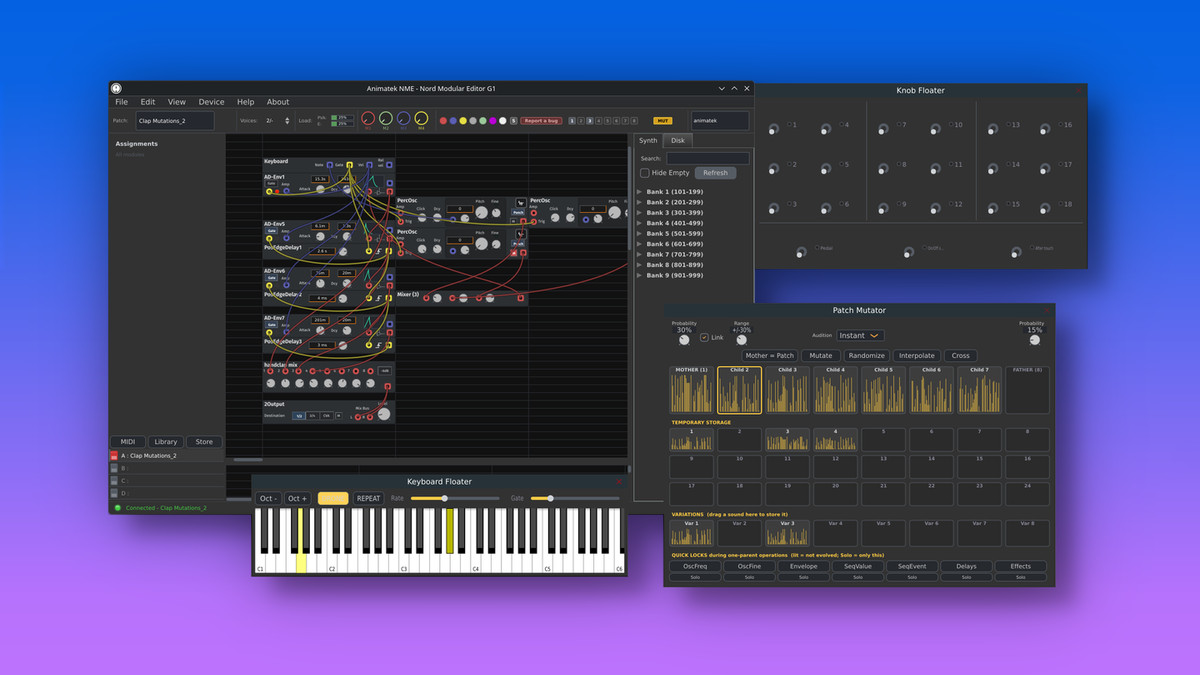Expand Bank 5 (501-599)
Image resolution: width=1200 pixels, height=675 pixels.
[640, 233]
